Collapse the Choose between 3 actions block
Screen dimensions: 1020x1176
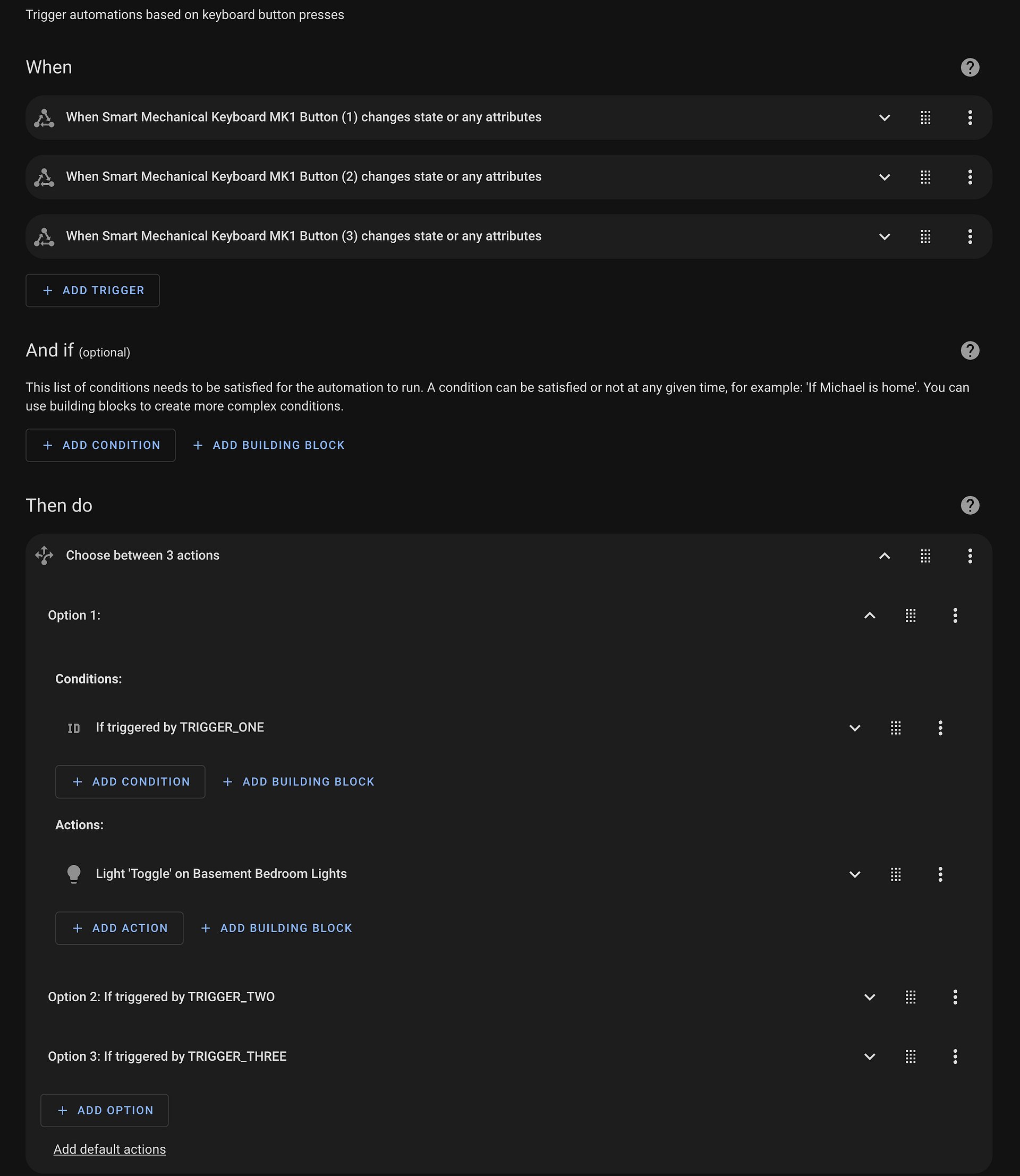coord(884,556)
